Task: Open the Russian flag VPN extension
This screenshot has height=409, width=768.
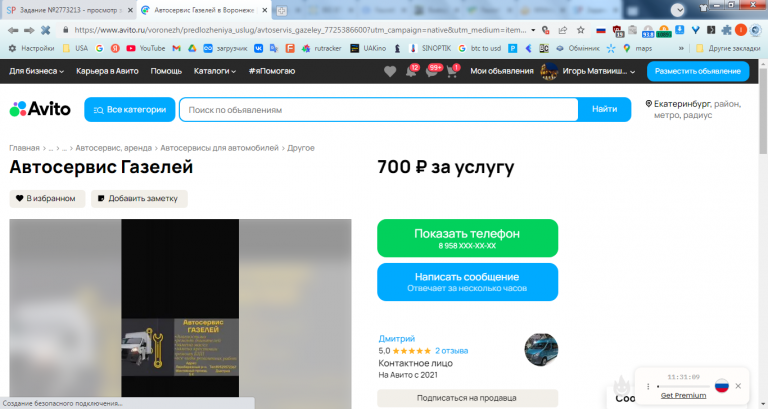Action: [600, 30]
